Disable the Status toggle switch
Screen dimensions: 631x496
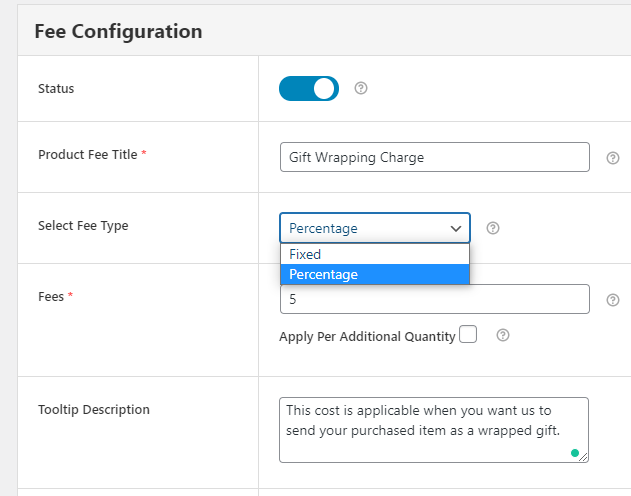click(309, 88)
